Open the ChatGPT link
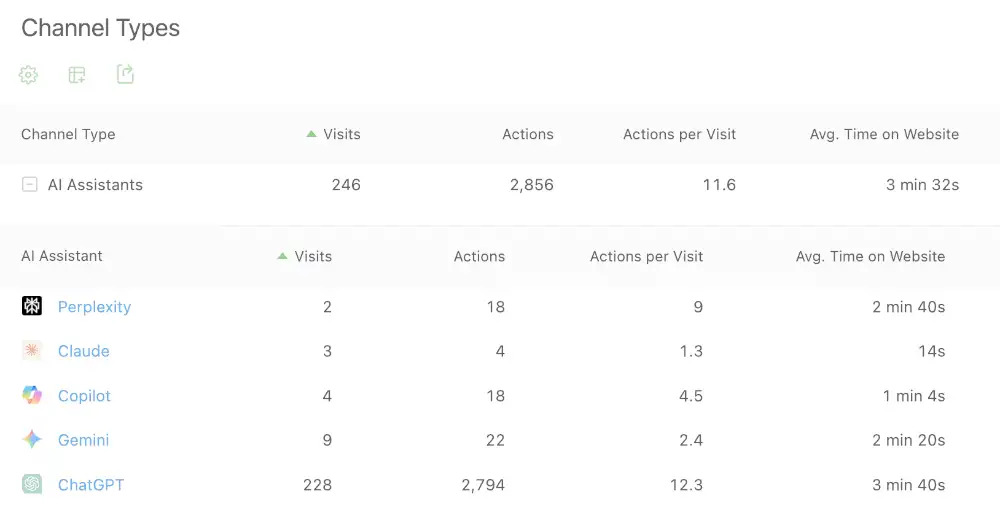This screenshot has height=523, width=1000. 91,485
